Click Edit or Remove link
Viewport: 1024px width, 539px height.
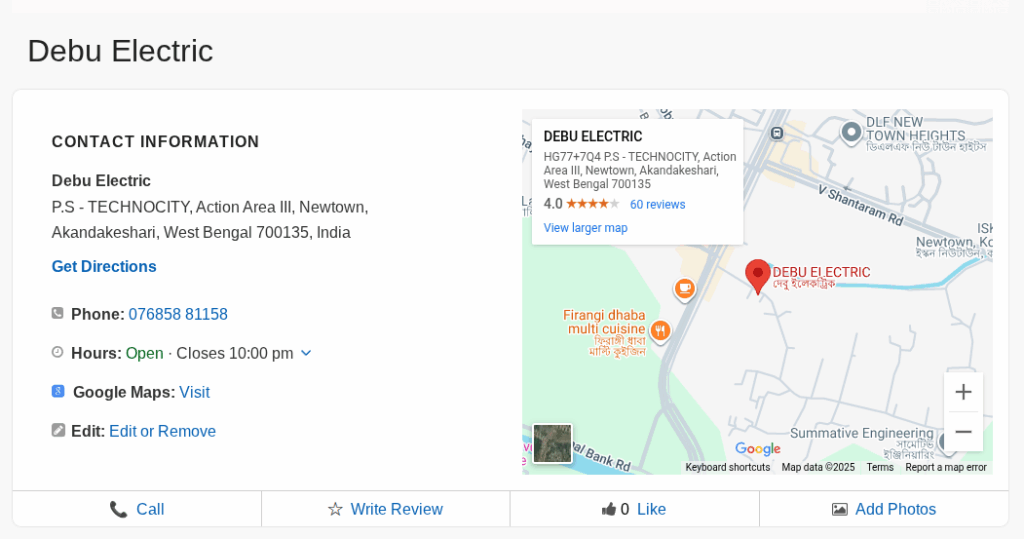click(162, 431)
